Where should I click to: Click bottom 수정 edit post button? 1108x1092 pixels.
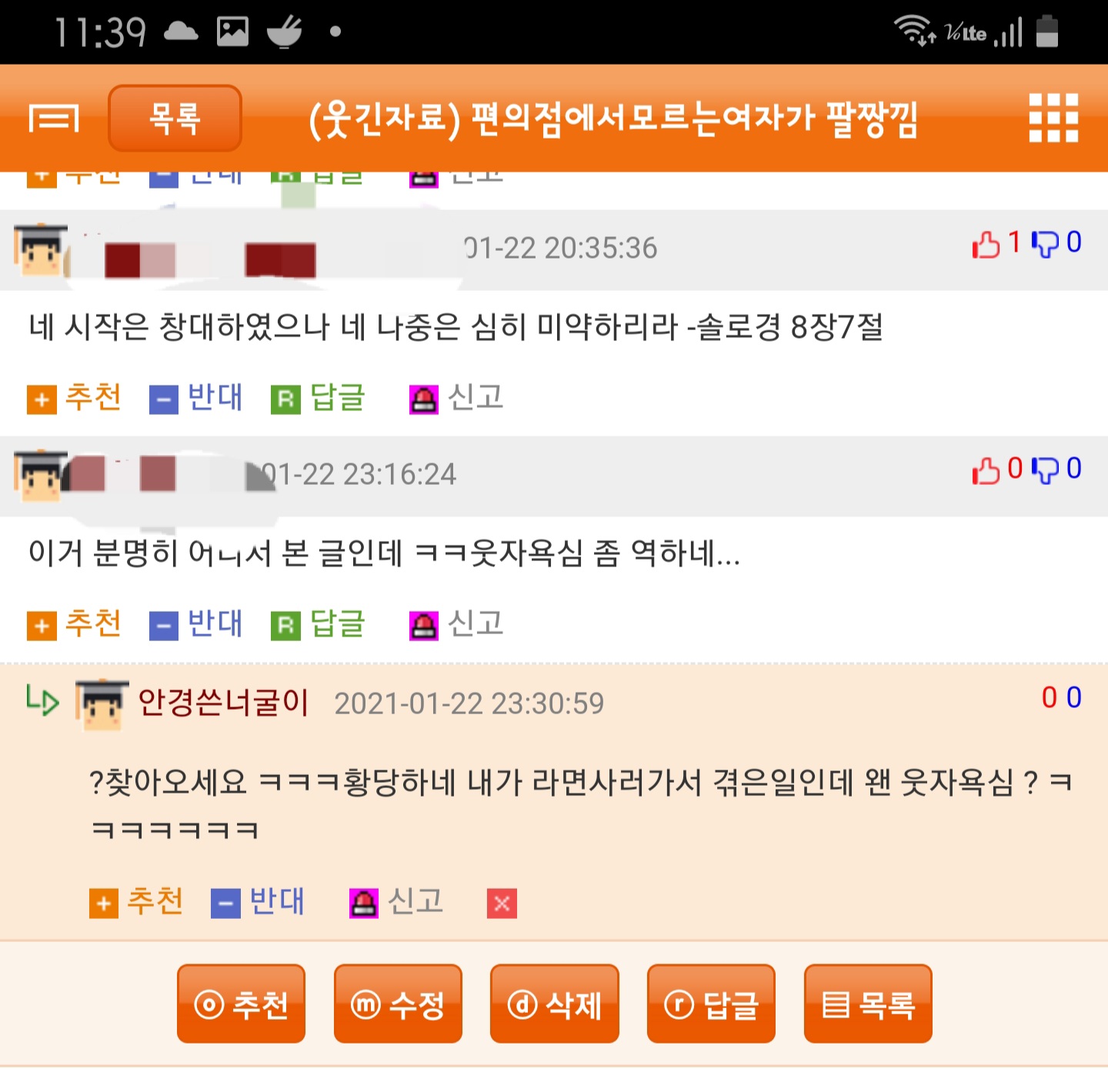pyautogui.click(x=398, y=1004)
